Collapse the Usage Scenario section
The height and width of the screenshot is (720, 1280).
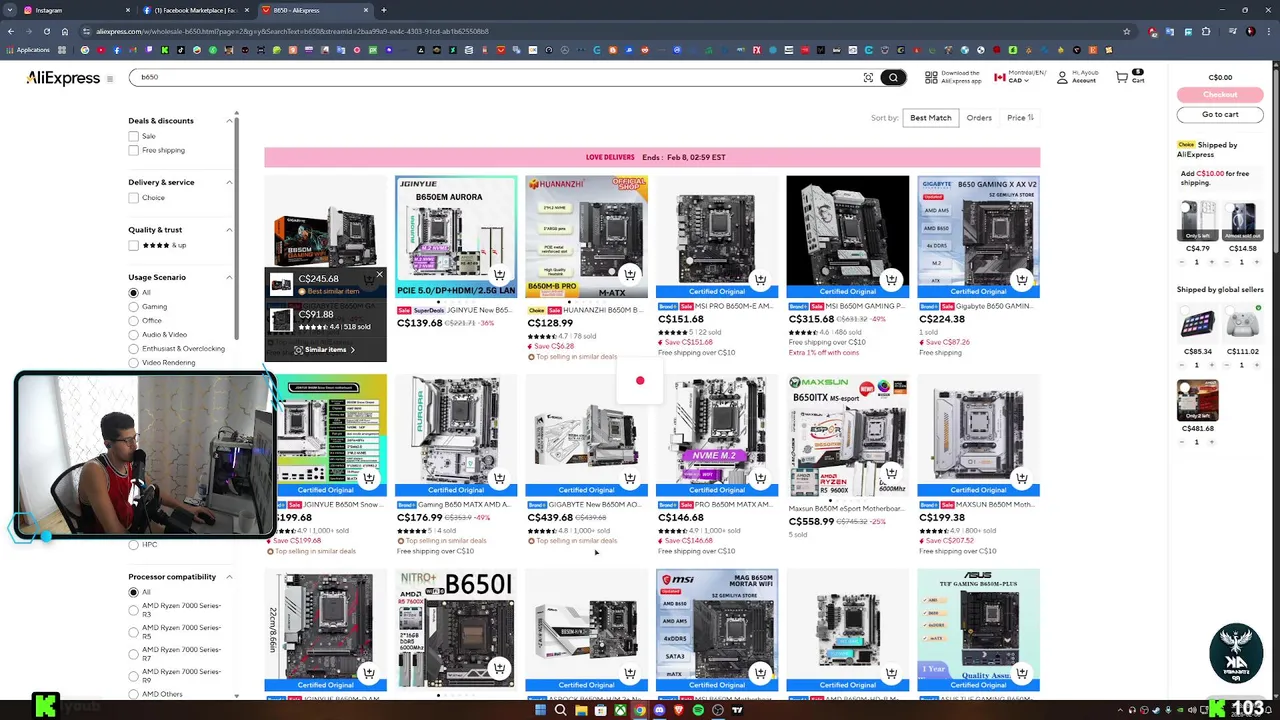(229, 277)
